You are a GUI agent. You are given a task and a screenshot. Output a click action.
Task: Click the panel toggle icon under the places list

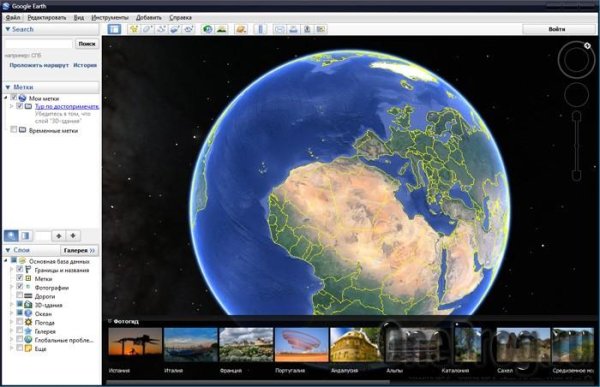click(x=25, y=235)
